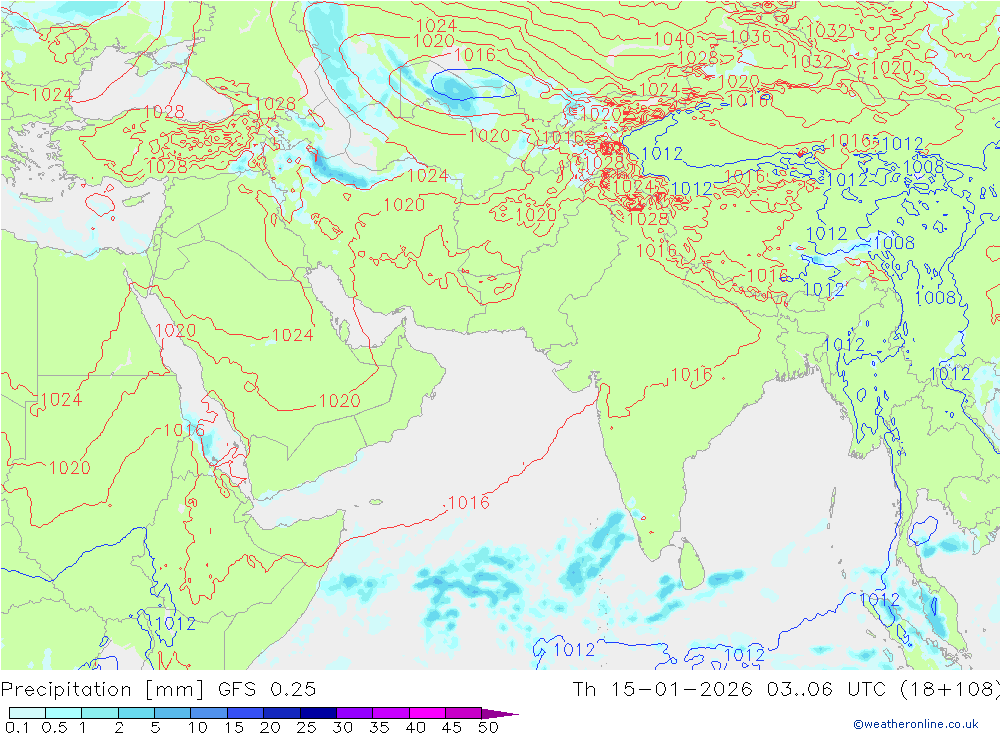Viewport: 1000px width, 733px height.
Task: Click the 35–40 mm purple legend swatch
Action: [x=390, y=713]
